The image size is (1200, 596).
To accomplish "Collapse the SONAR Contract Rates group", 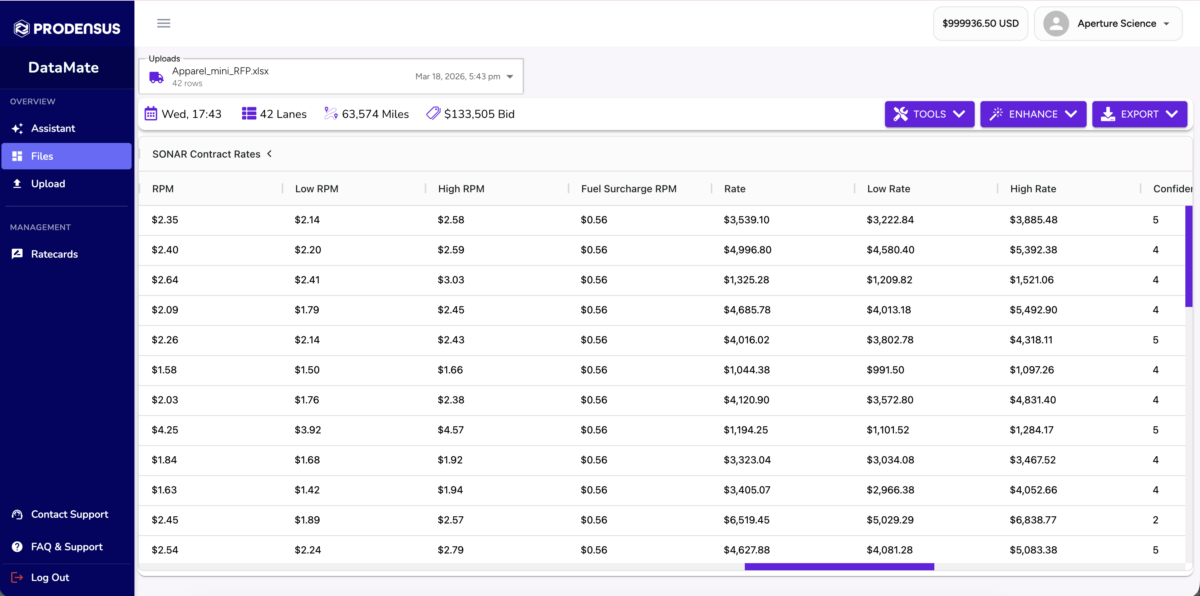I will pos(269,154).
